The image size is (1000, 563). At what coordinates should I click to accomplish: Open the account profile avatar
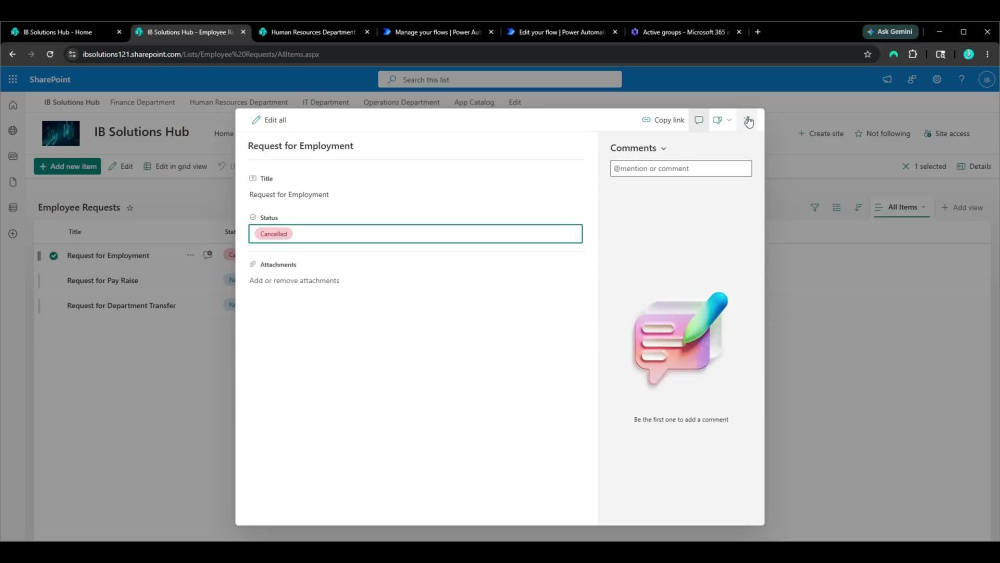click(987, 80)
